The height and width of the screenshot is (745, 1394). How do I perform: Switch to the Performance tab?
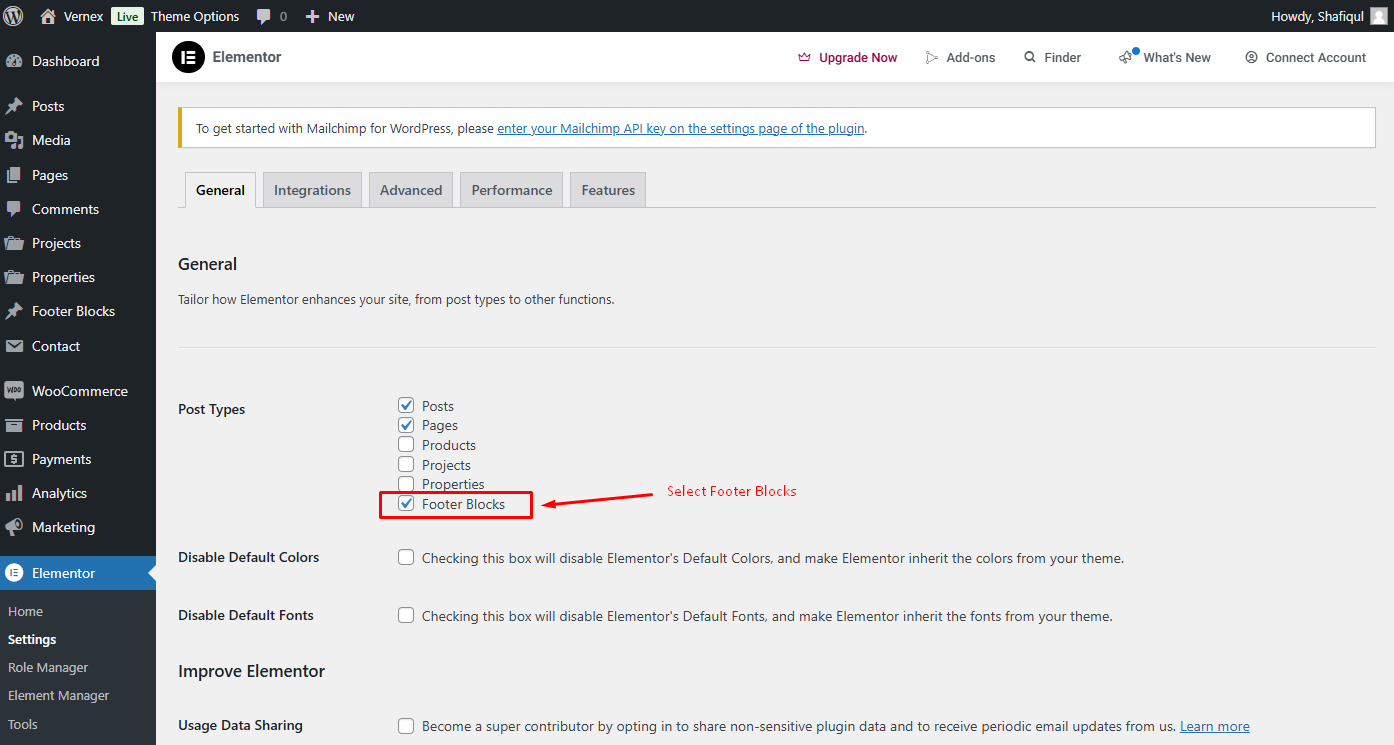coord(512,190)
